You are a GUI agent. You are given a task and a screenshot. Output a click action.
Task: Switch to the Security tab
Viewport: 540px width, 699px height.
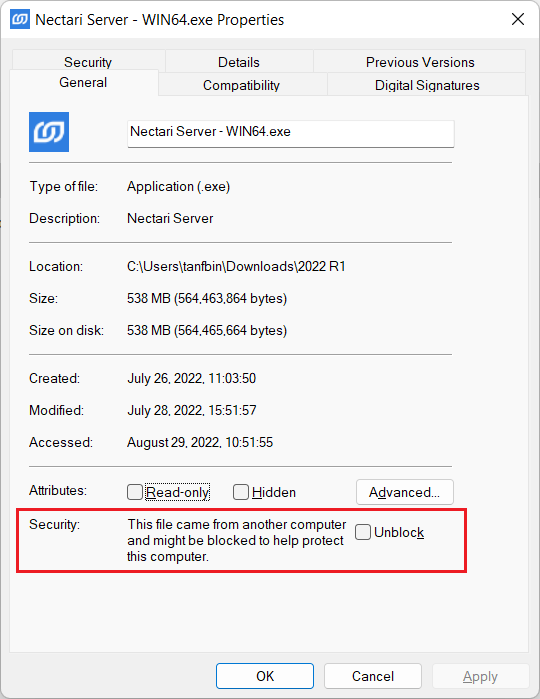click(88, 62)
